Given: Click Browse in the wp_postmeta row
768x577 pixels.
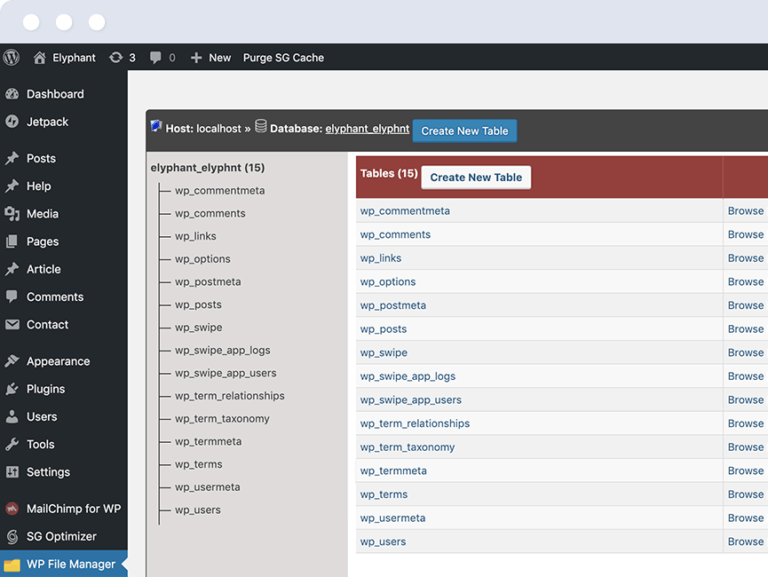Looking at the screenshot, I should 745,305.
